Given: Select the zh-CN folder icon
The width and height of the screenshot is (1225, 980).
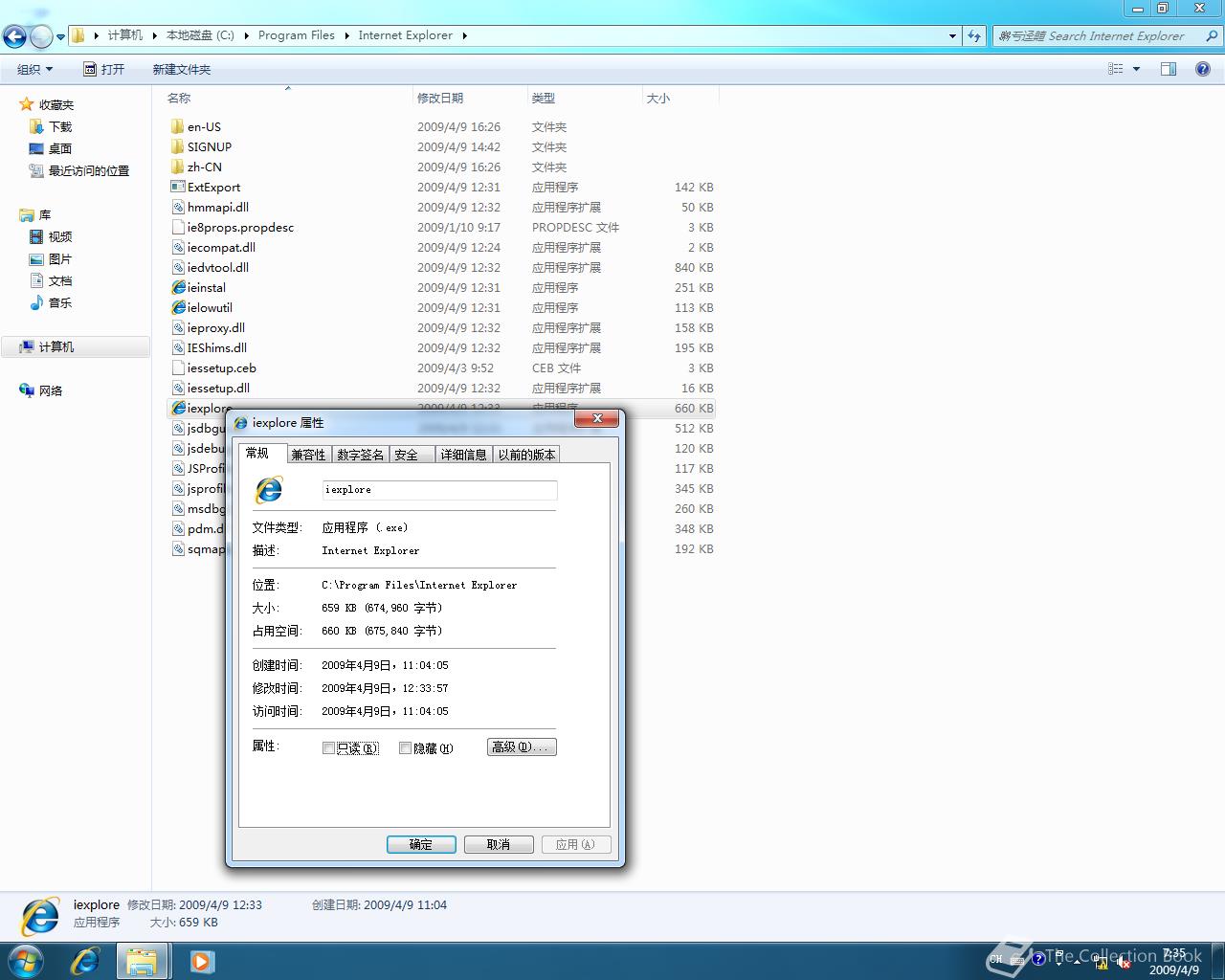Looking at the screenshot, I should (177, 167).
